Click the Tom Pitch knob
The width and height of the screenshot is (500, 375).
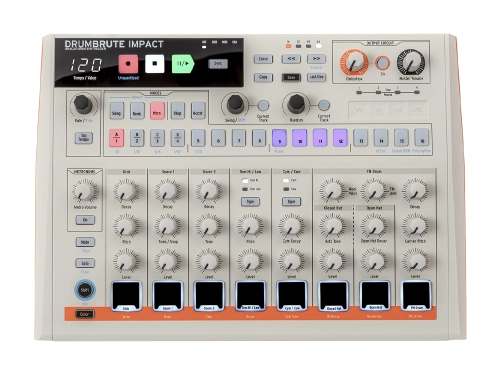pyautogui.click(x=250, y=226)
